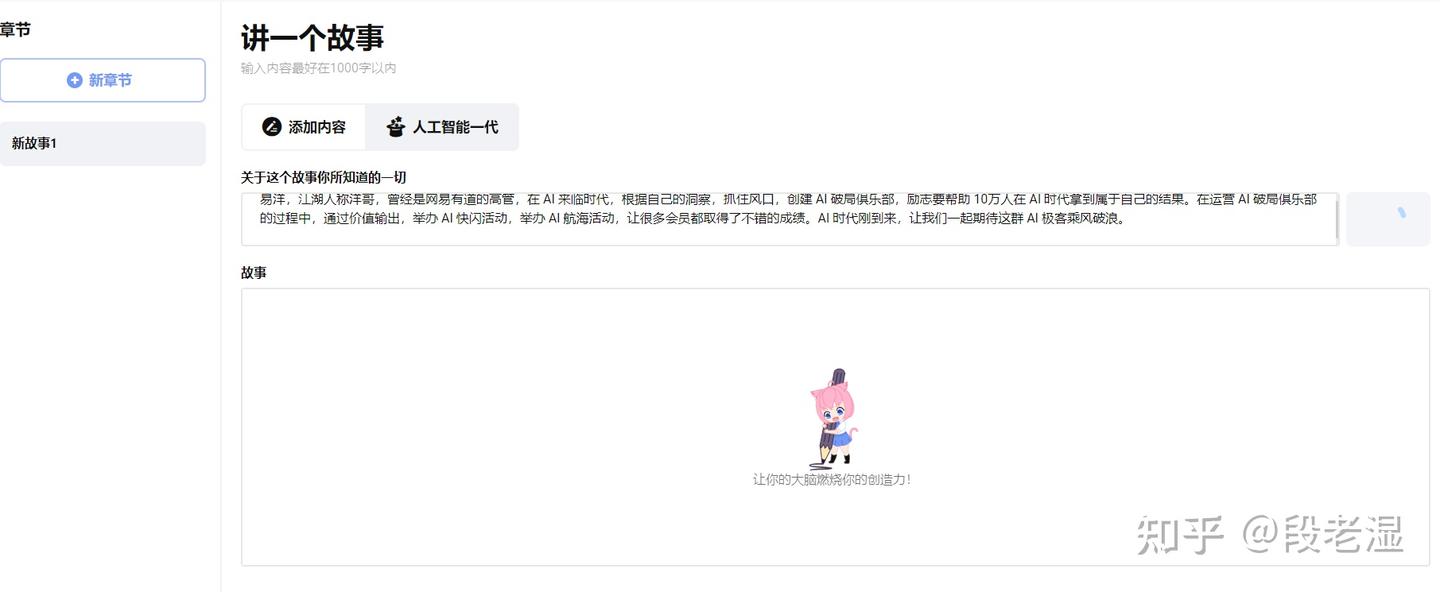Click the 输入内容最好在1000字以内 hint text
This screenshot has width=1440, height=592.
(318, 68)
